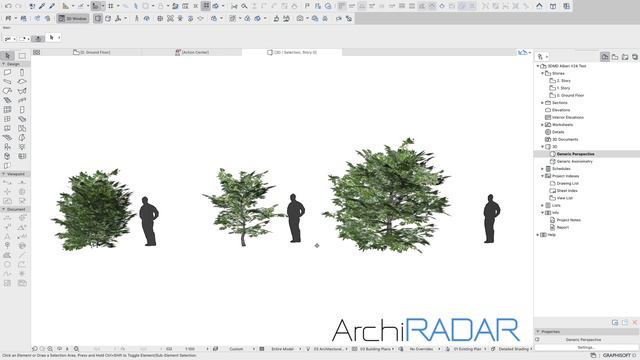Select the Arrow tool in the toolbox
The width and height of the screenshot is (640, 360).
tap(7, 56)
